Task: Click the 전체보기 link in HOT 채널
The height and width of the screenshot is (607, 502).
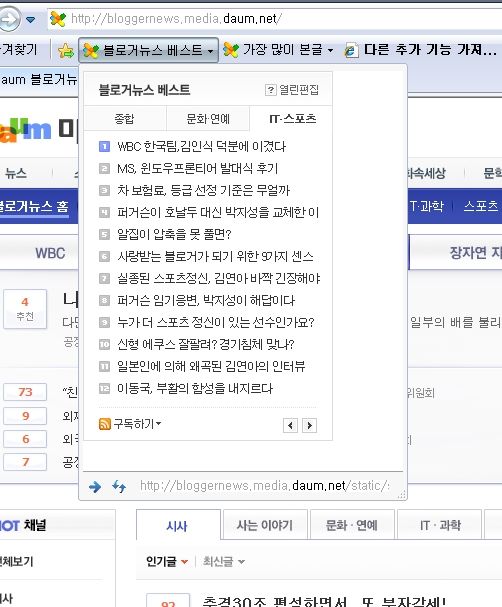Action: pyautogui.click(x=16, y=561)
